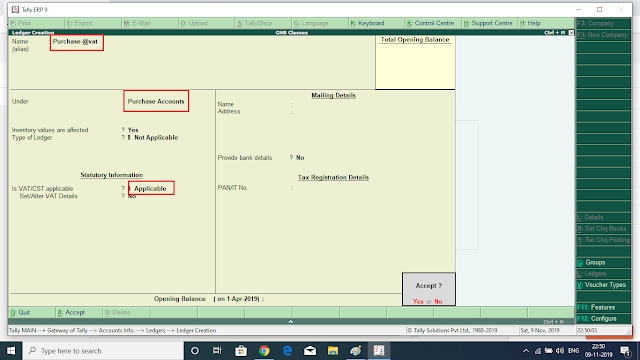Open V: Voucher Types from sidebar
Image resolution: width=640 pixels, height=360 pixels.
(603, 285)
